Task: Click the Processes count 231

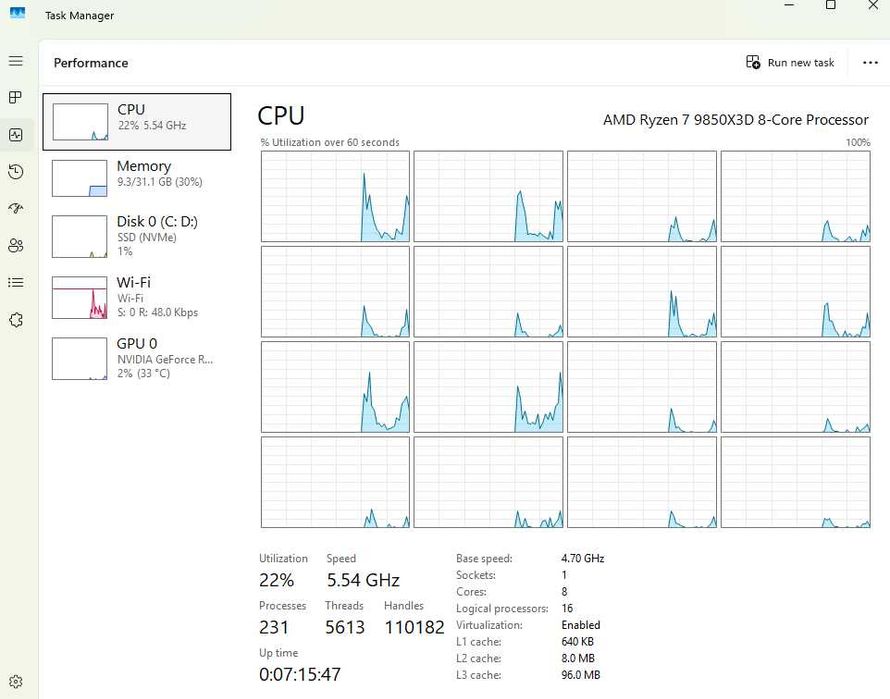Action: [274, 627]
